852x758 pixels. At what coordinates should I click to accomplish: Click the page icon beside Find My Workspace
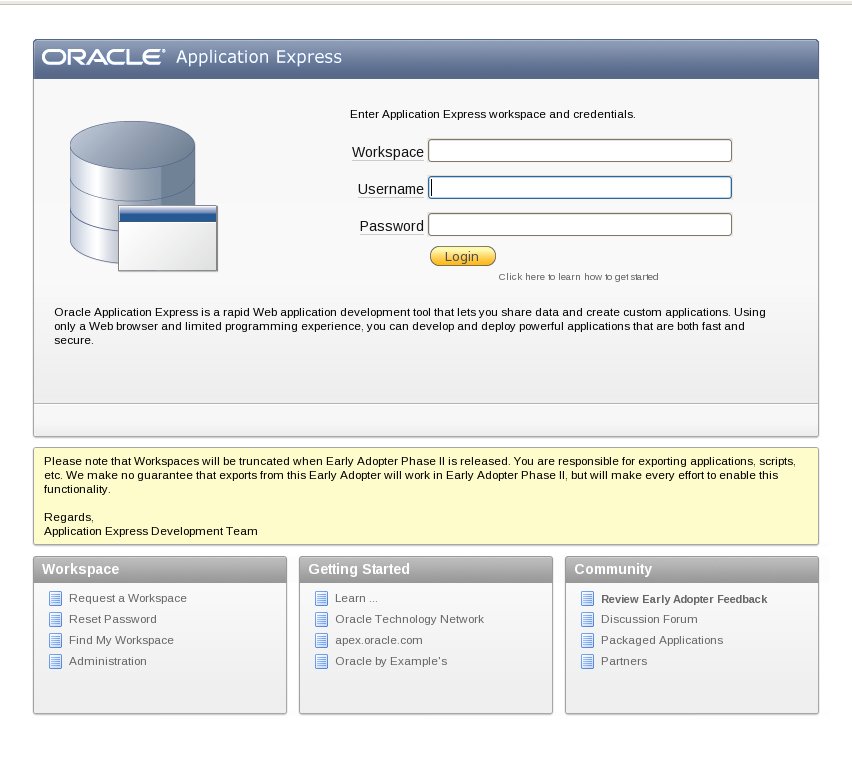point(55,641)
